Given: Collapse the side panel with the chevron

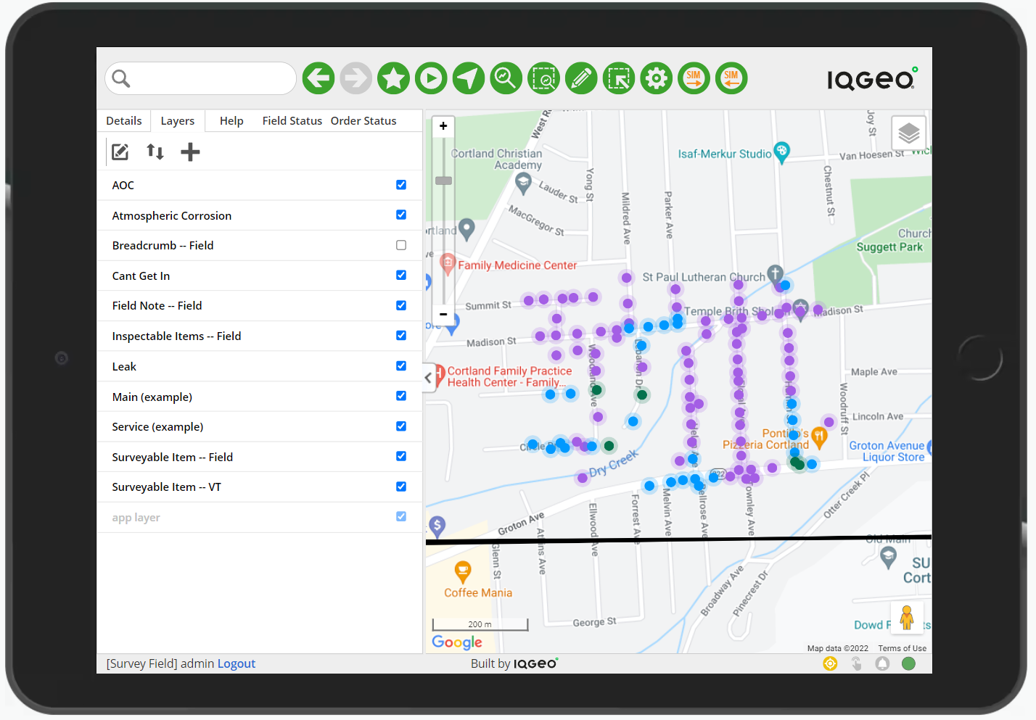Looking at the screenshot, I should pos(428,378).
